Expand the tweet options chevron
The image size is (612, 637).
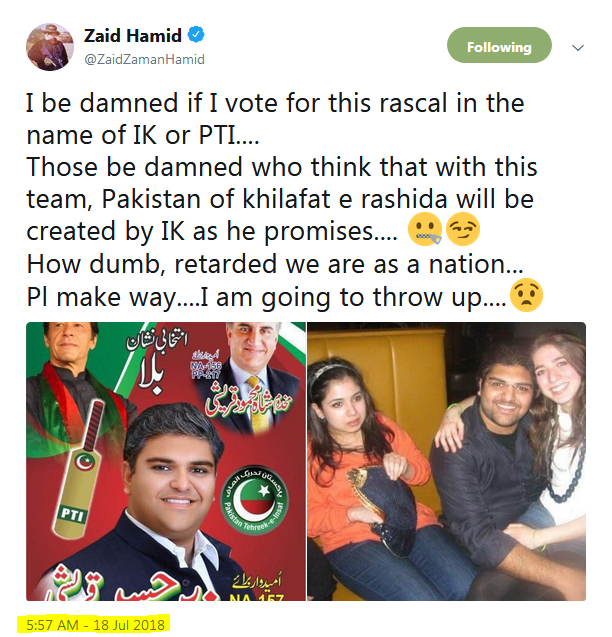[x=578, y=48]
